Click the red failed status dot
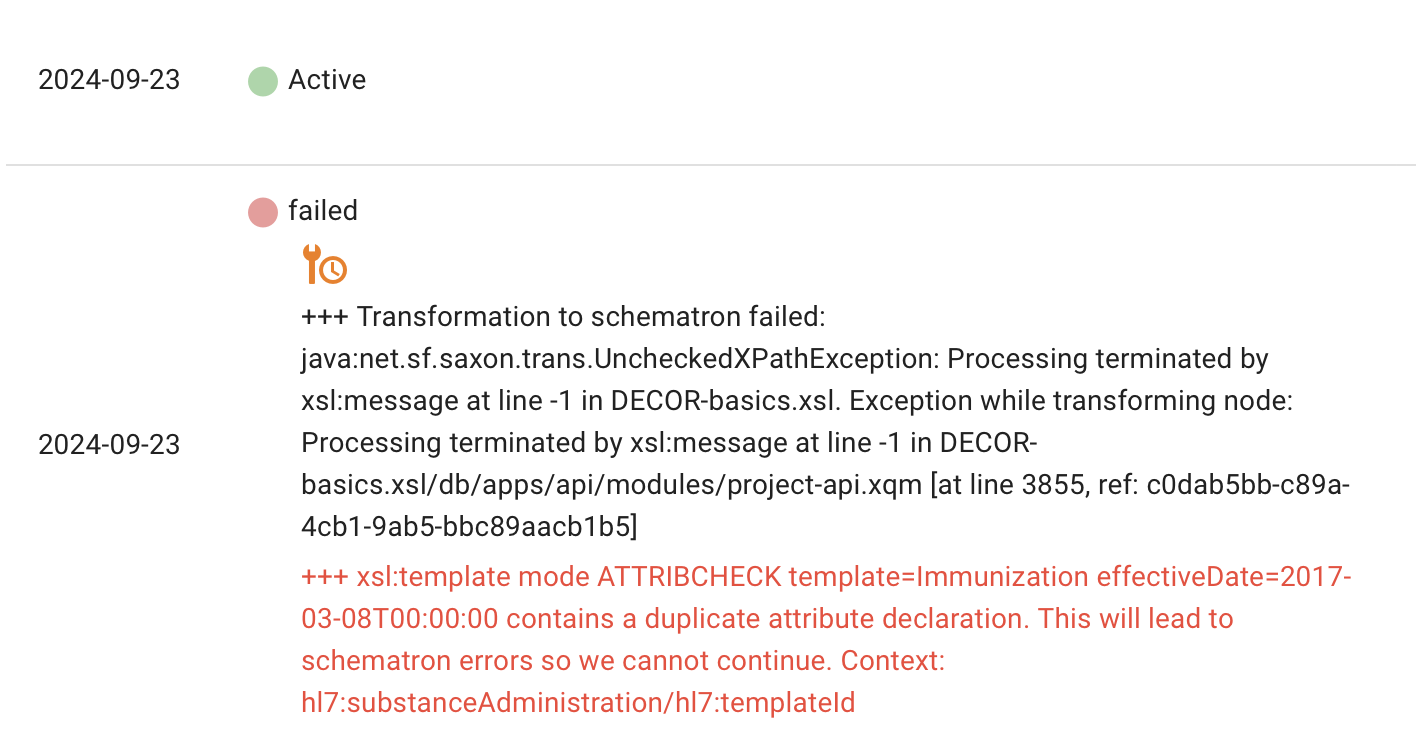Screen dimensions: 1416x746 pos(263,212)
